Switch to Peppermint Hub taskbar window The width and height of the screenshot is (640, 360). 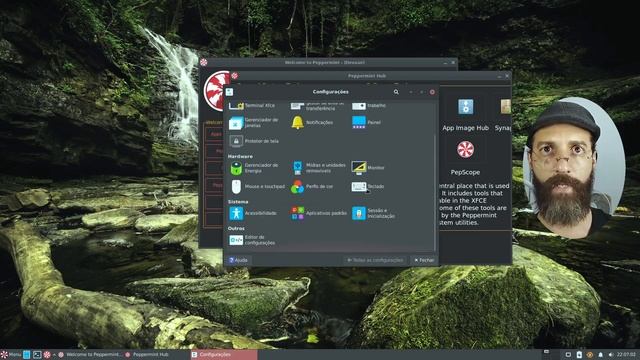157,355
